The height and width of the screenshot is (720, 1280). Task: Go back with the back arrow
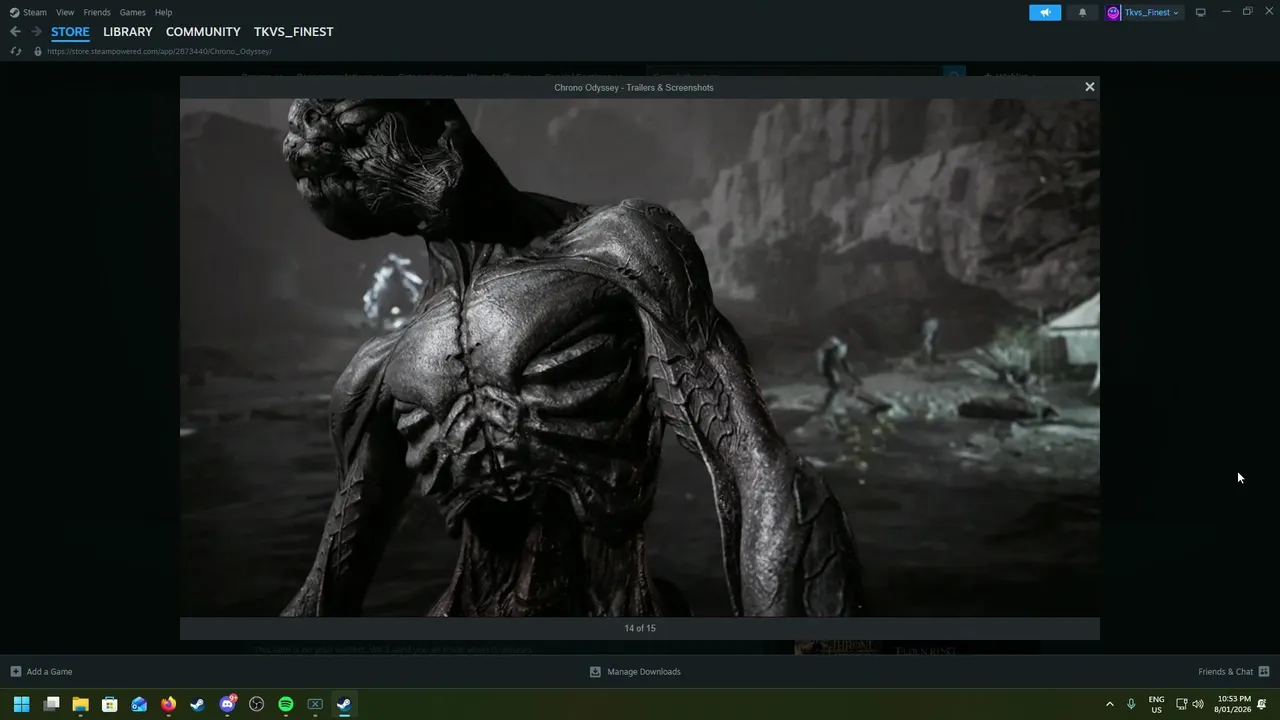(15, 32)
